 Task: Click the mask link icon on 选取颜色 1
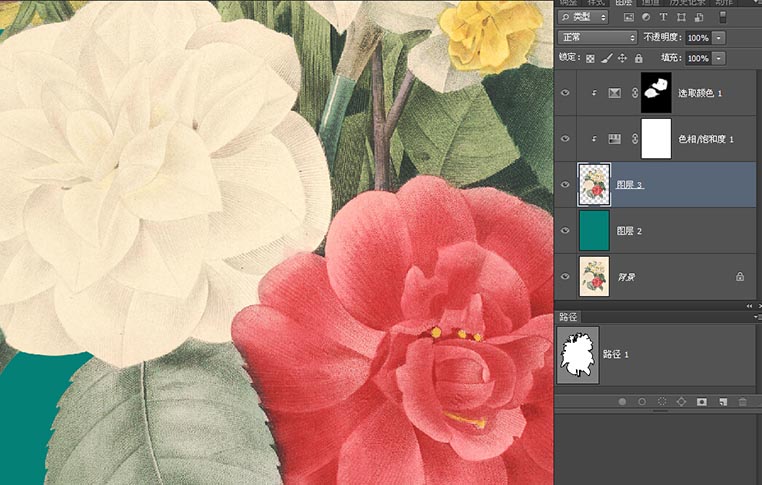click(635, 93)
